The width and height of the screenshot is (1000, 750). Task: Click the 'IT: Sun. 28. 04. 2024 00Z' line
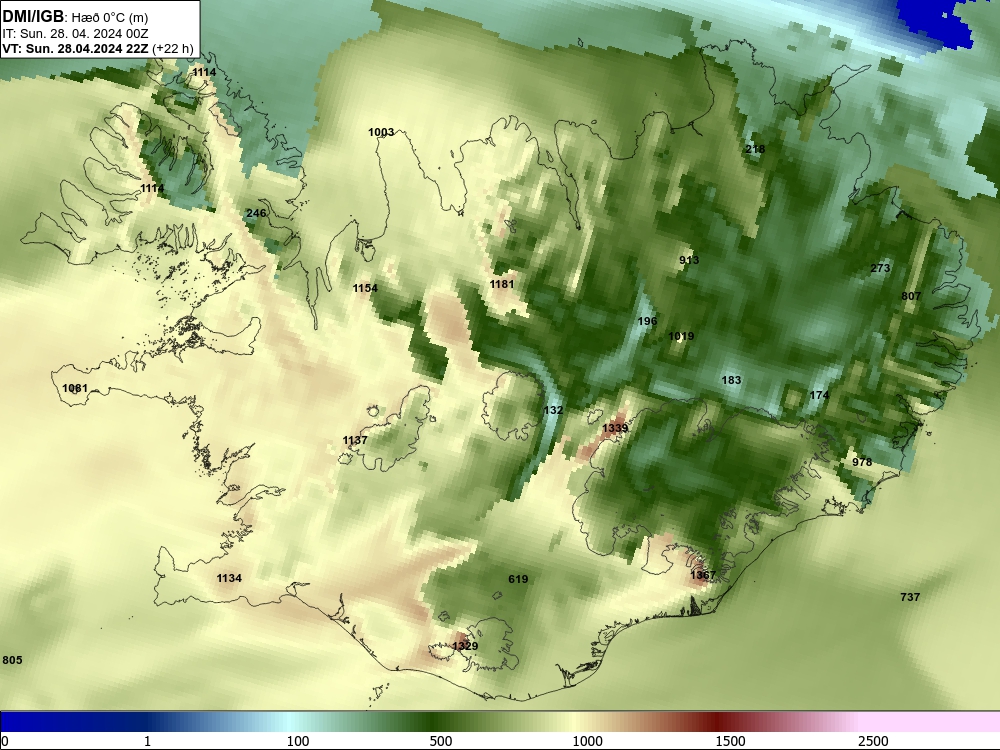(75, 34)
